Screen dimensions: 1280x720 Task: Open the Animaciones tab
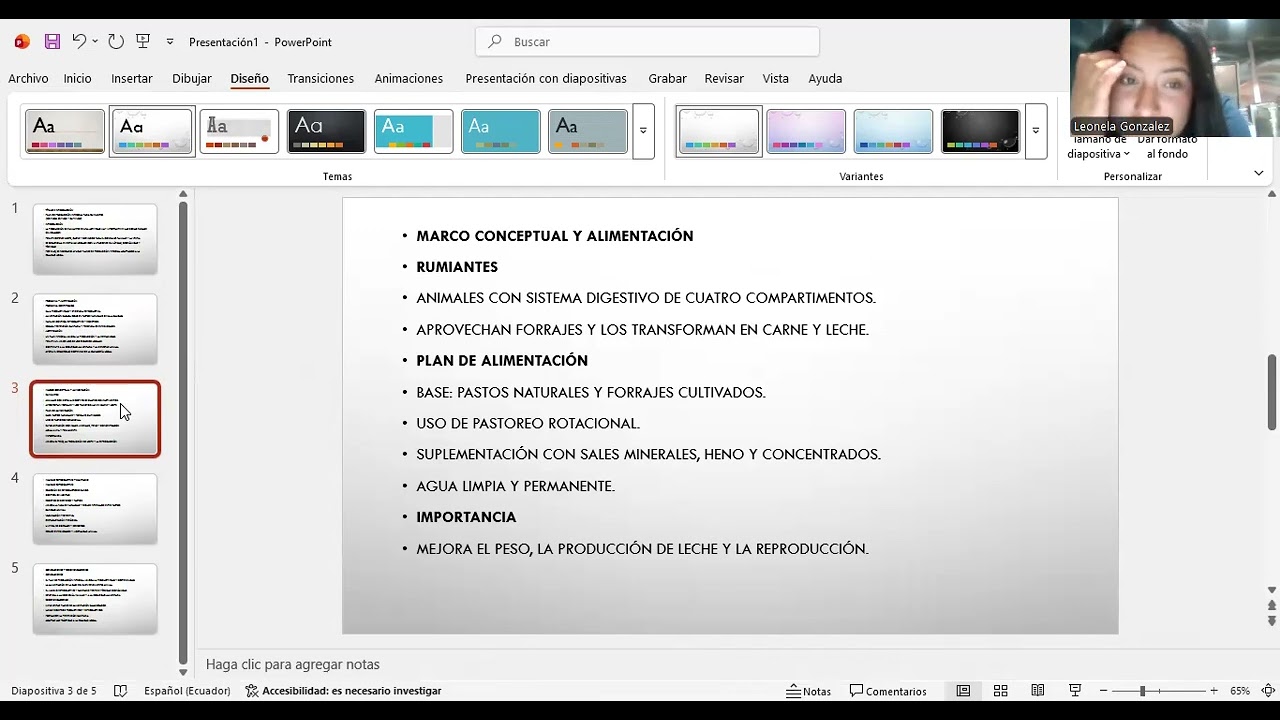tap(409, 78)
